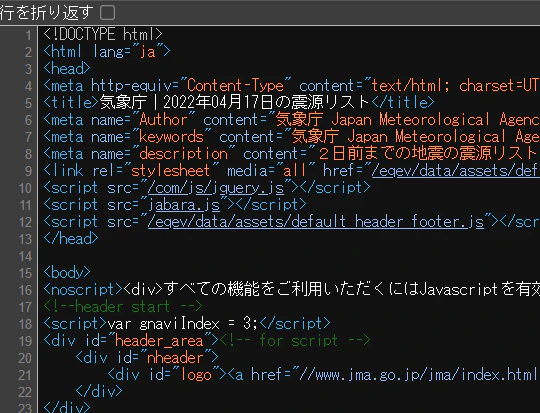Click the meta name="description" line
The image size is (540, 413).
tap(291, 154)
